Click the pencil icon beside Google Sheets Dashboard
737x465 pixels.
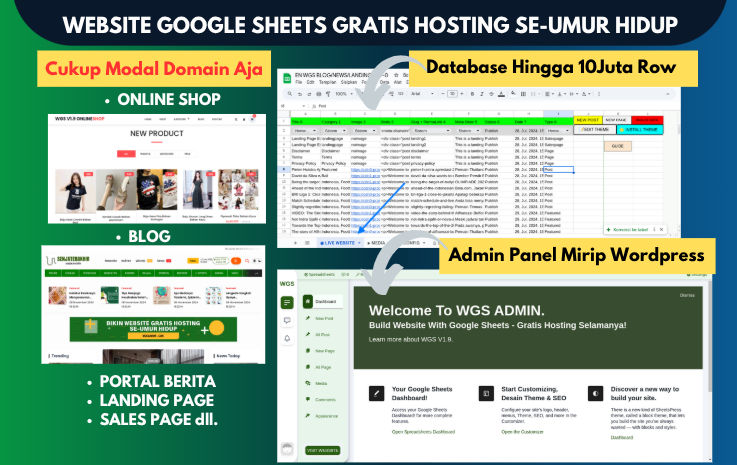tap(376, 394)
